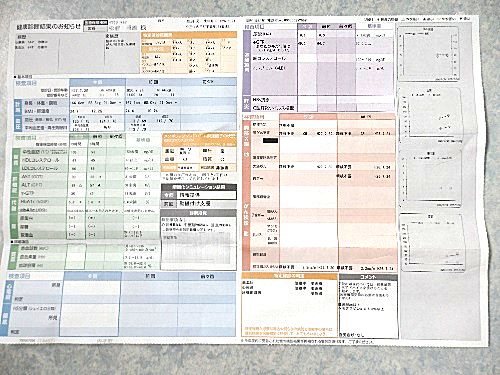The height and width of the screenshot is (375, 500).
Task: Click the BMI・腹囲 row label
Action: tap(36, 111)
